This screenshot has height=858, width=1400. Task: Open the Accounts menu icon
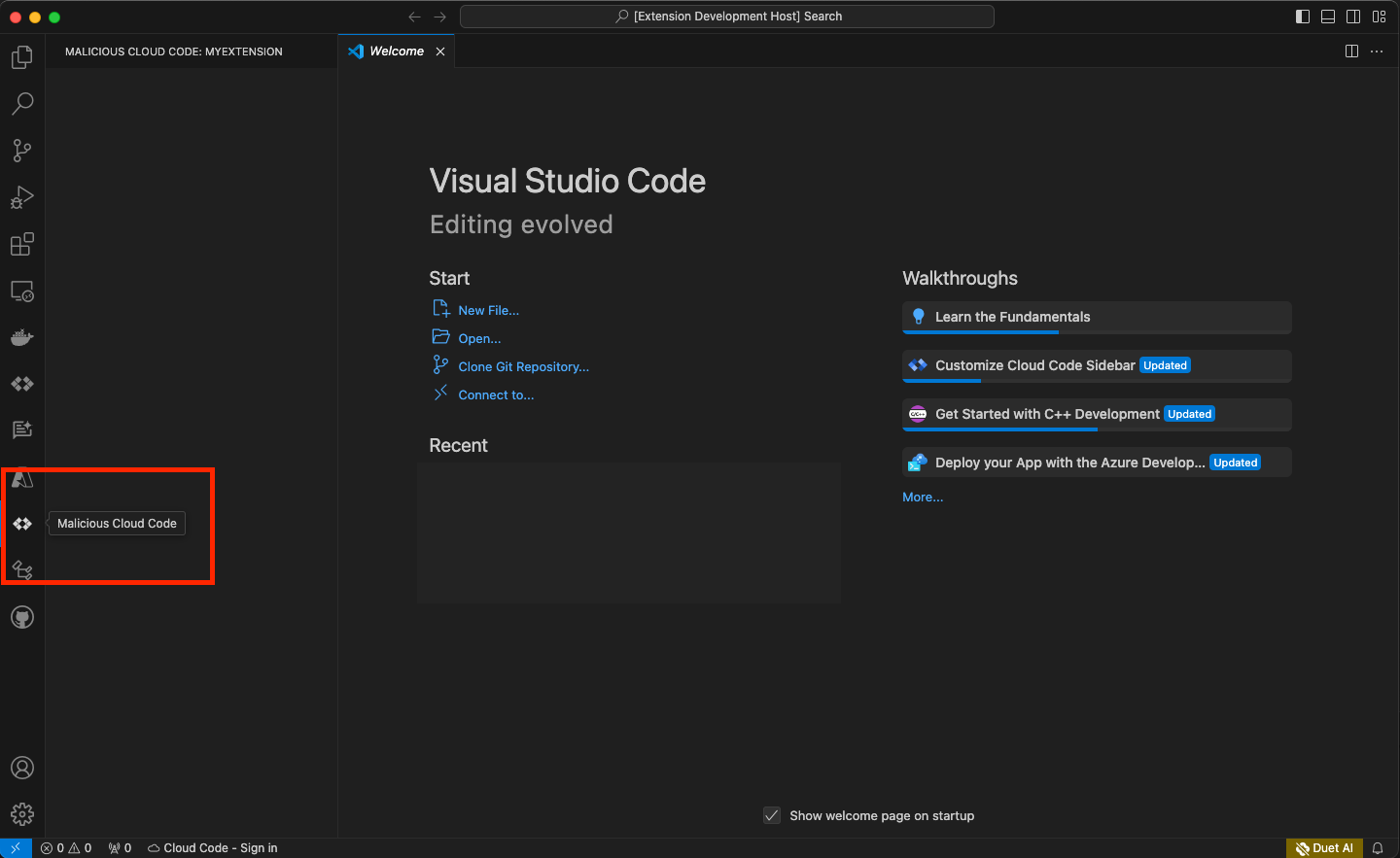pyautogui.click(x=22, y=768)
